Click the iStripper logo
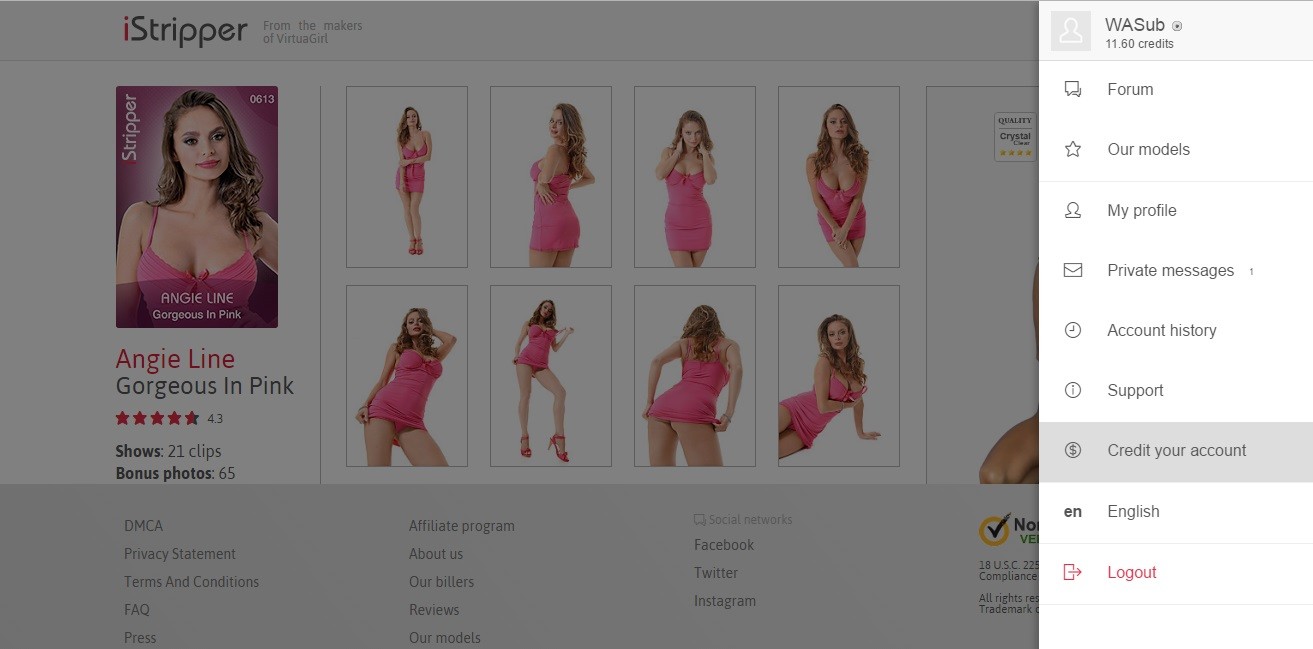This screenshot has height=649, width=1313. (185, 30)
